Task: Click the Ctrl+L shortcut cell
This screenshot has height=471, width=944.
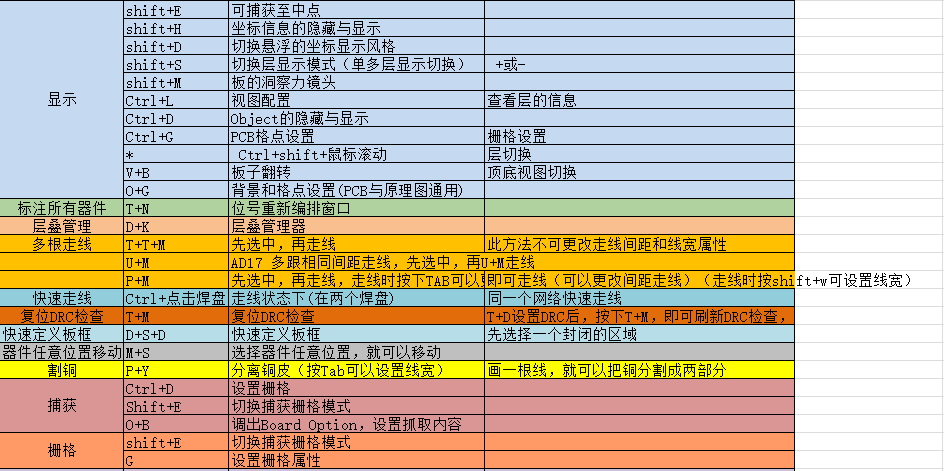Action: (x=176, y=100)
